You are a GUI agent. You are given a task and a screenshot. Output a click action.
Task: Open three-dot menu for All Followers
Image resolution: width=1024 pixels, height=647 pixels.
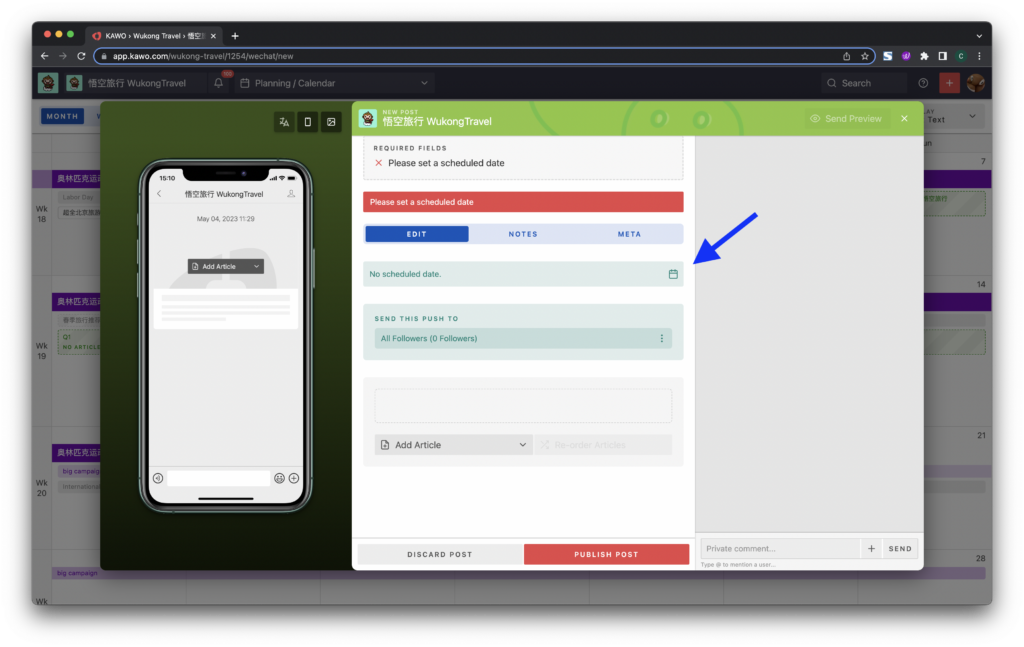click(x=662, y=338)
